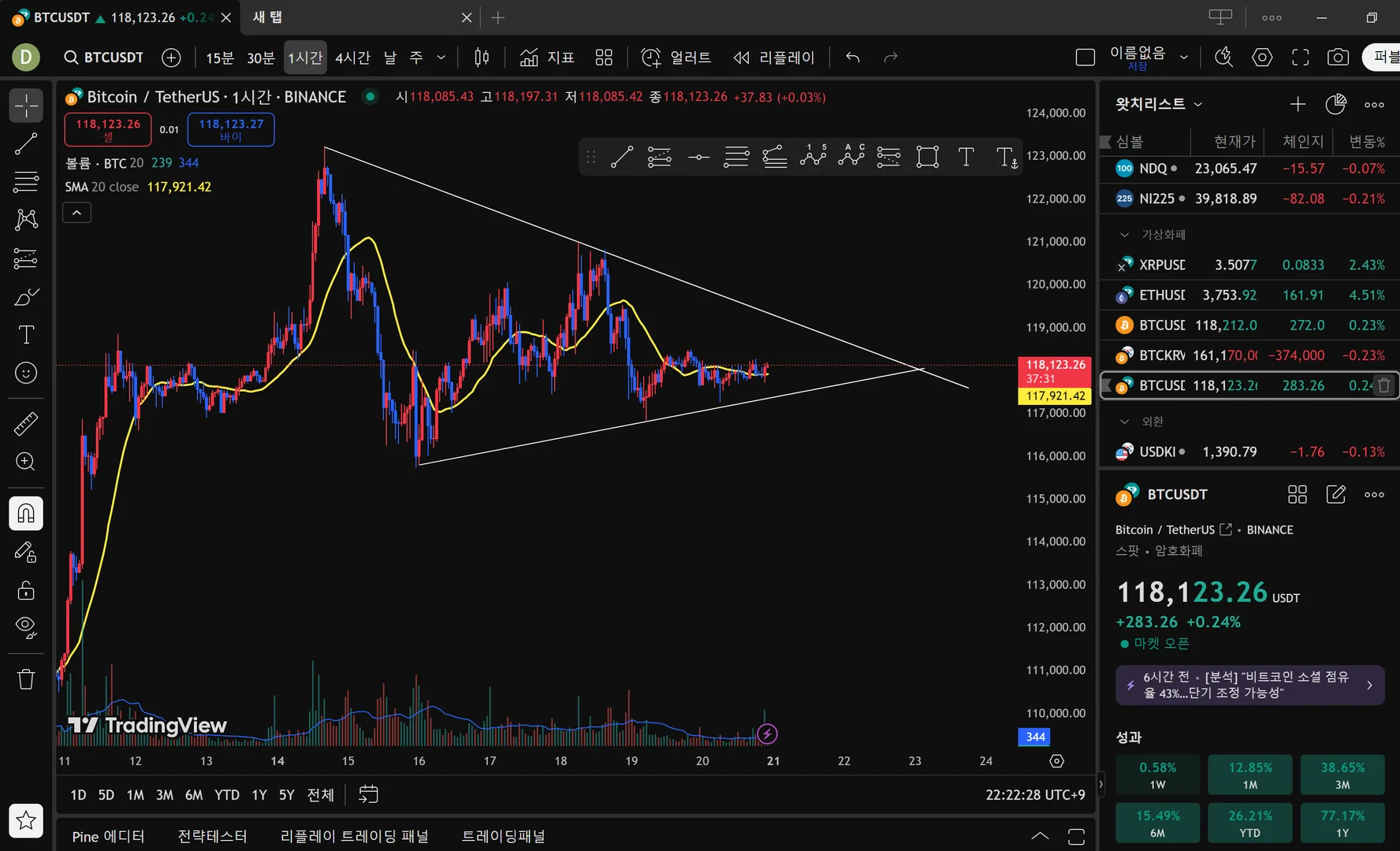
Task: Add a symbol to the watchlist
Action: coord(1298,104)
